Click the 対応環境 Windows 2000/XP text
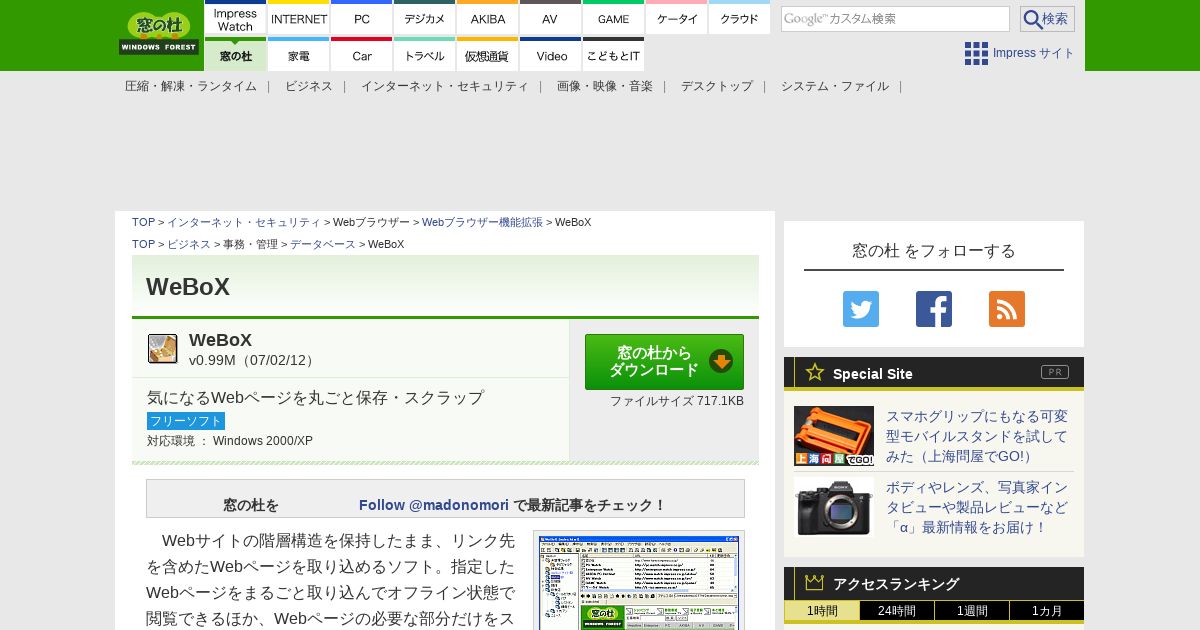This screenshot has width=1200, height=630. pyautogui.click(x=230, y=441)
